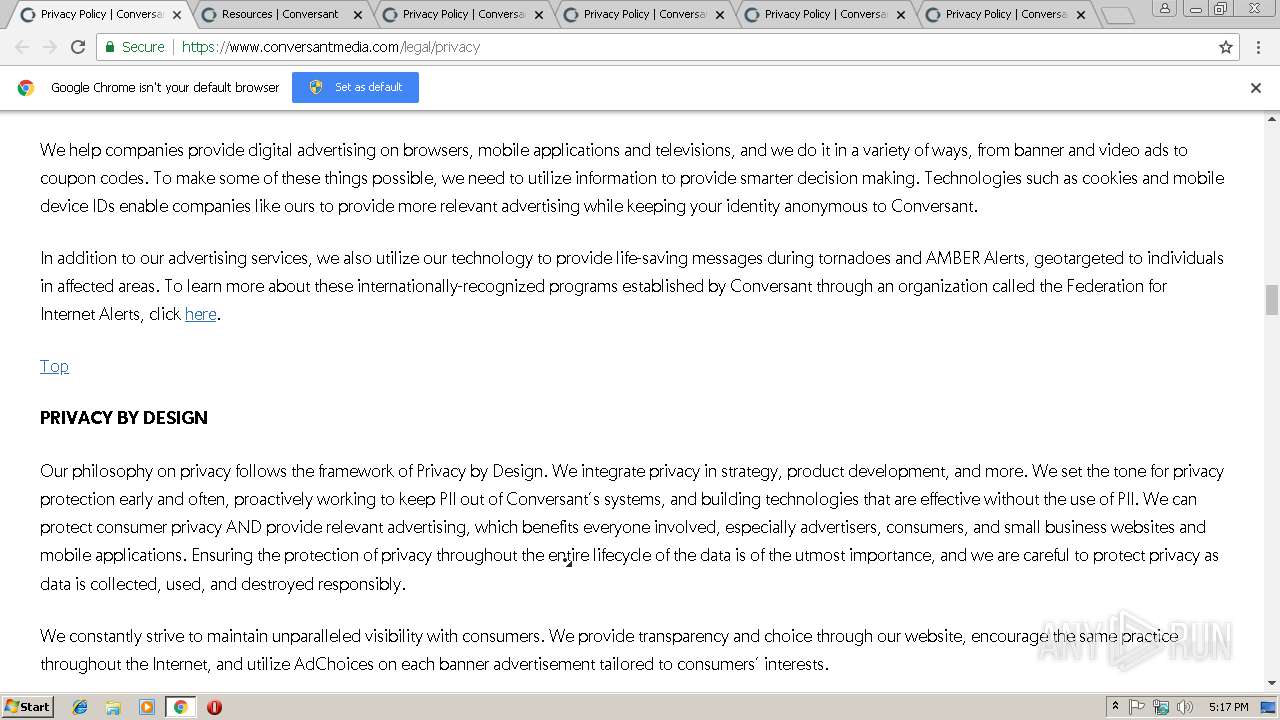Go forward with the forward arrow
This screenshot has width=1280, height=720.
point(50,47)
